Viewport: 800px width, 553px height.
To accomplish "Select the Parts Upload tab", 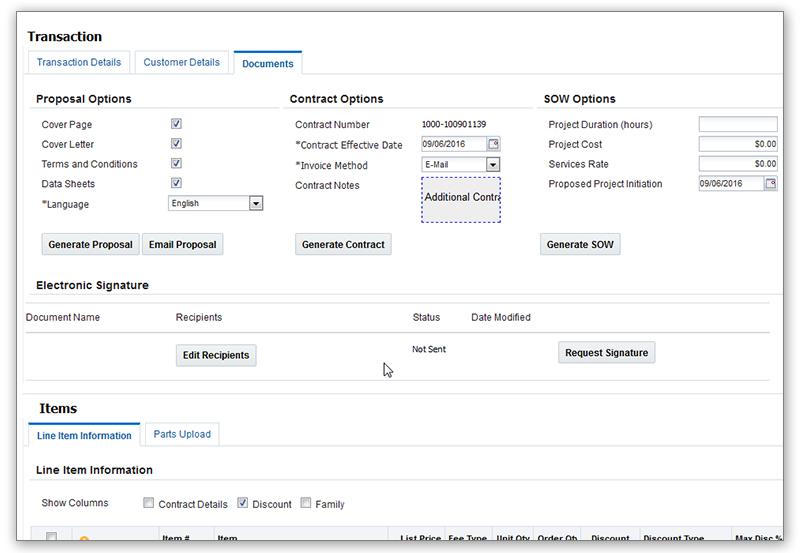I will pyautogui.click(x=181, y=434).
